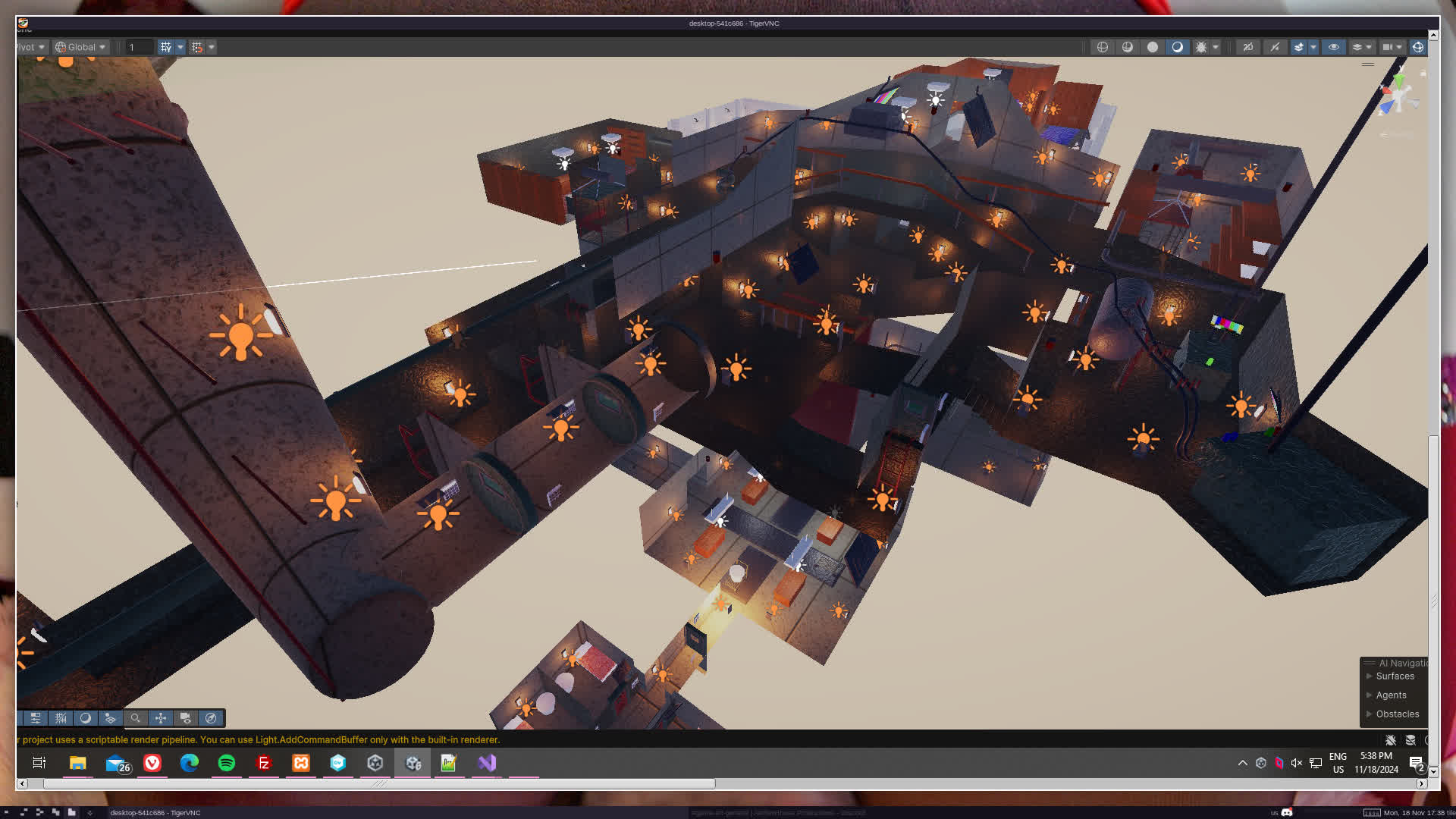
Task: Toggle scene visibility eye icon
Action: 1333,47
